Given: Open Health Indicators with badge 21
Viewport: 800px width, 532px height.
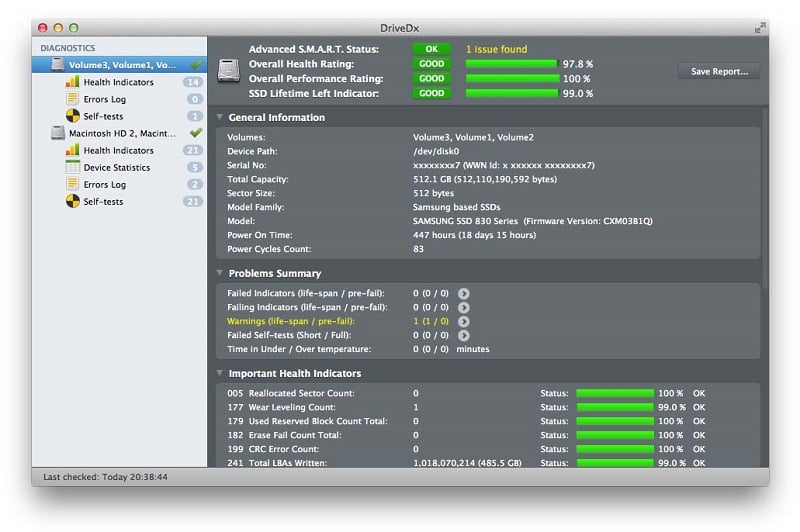Looking at the screenshot, I should click(x=119, y=150).
